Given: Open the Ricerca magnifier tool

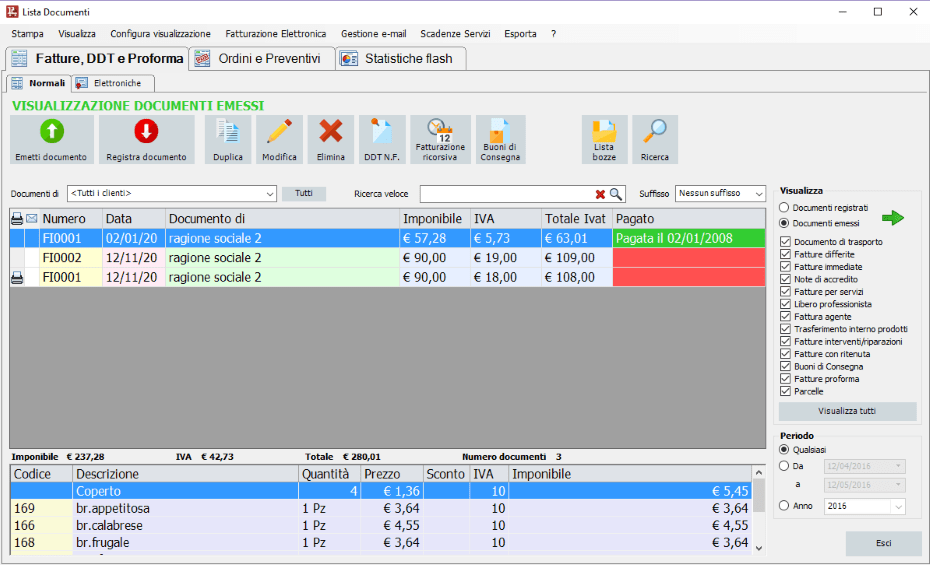Looking at the screenshot, I should pos(655,139).
